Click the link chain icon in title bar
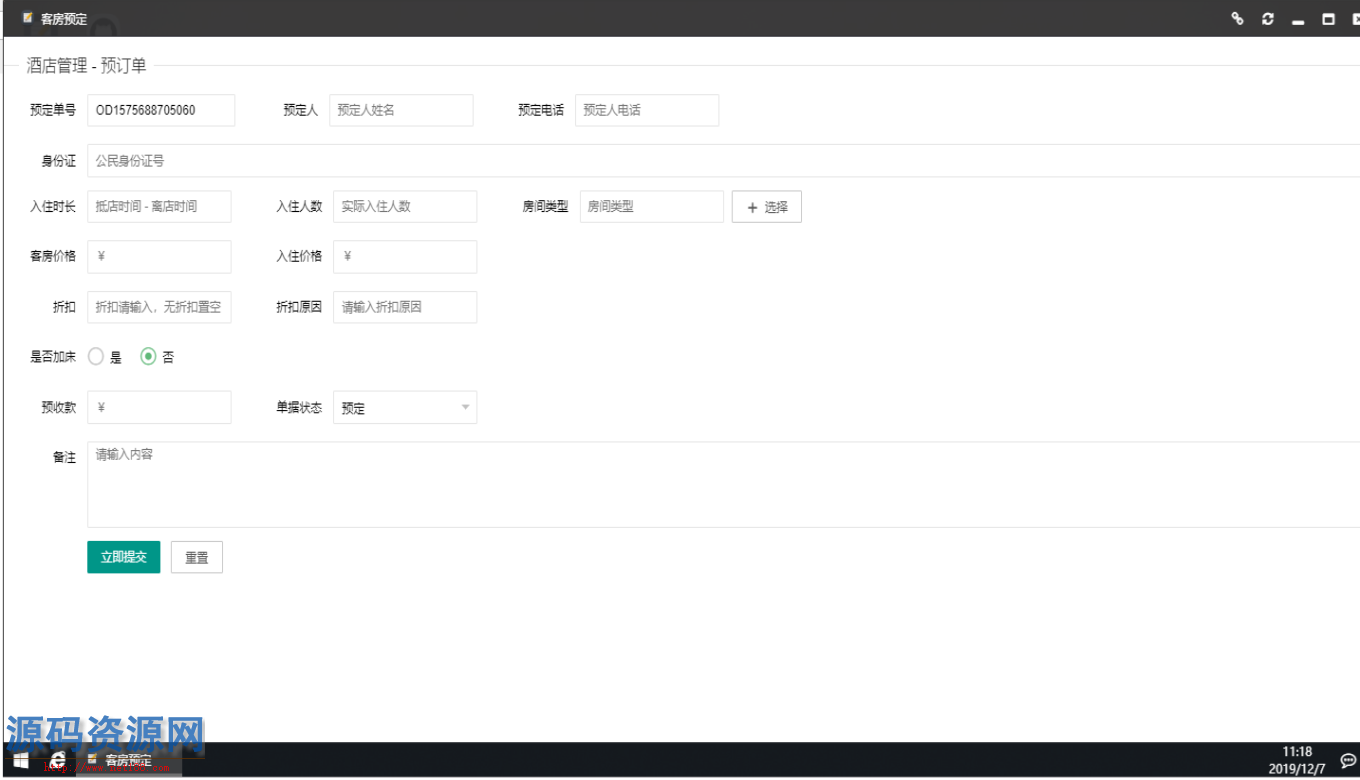Viewport: 1360px width, 780px height. (1237, 18)
